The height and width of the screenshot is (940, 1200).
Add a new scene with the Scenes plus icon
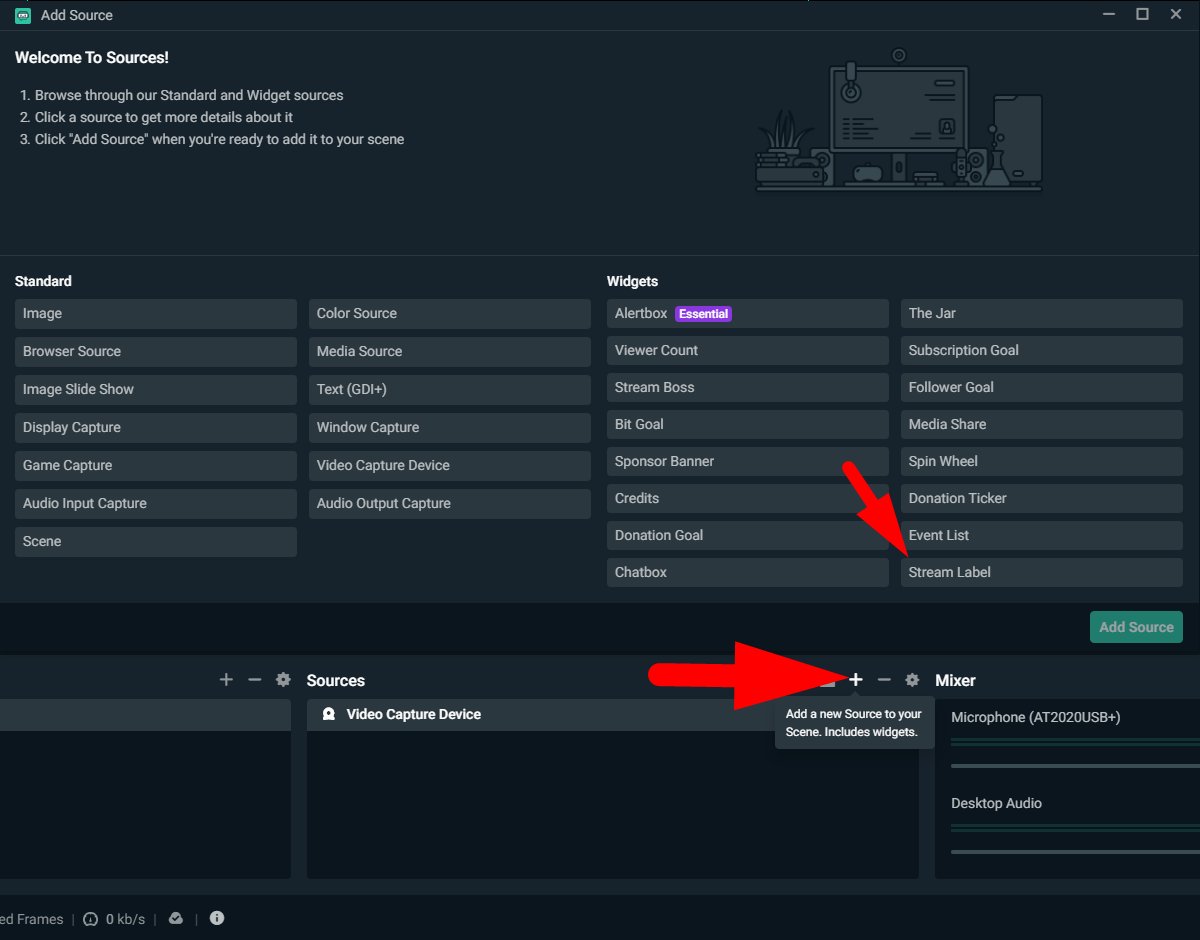pos(226,680)
